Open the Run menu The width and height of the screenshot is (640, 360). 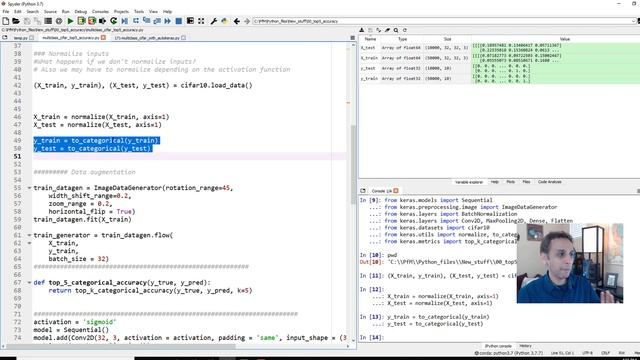[65, 11]
